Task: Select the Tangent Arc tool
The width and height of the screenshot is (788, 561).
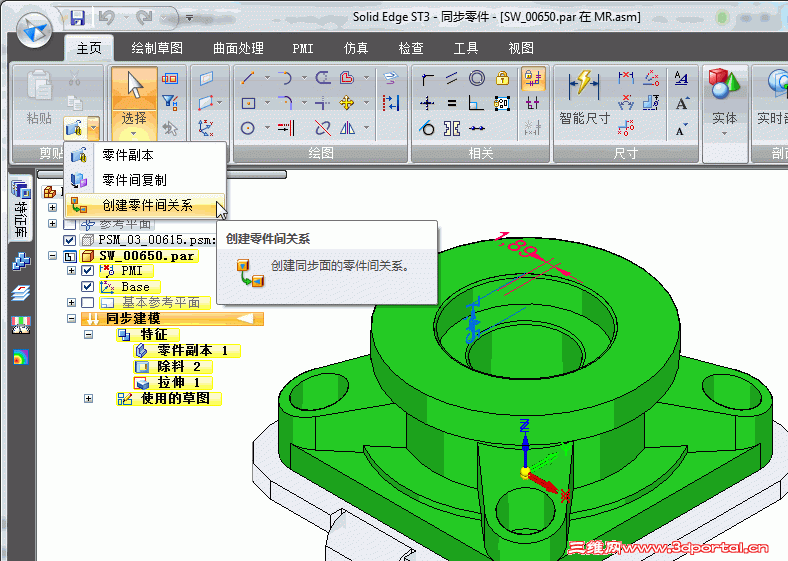Action: [285, 78]
